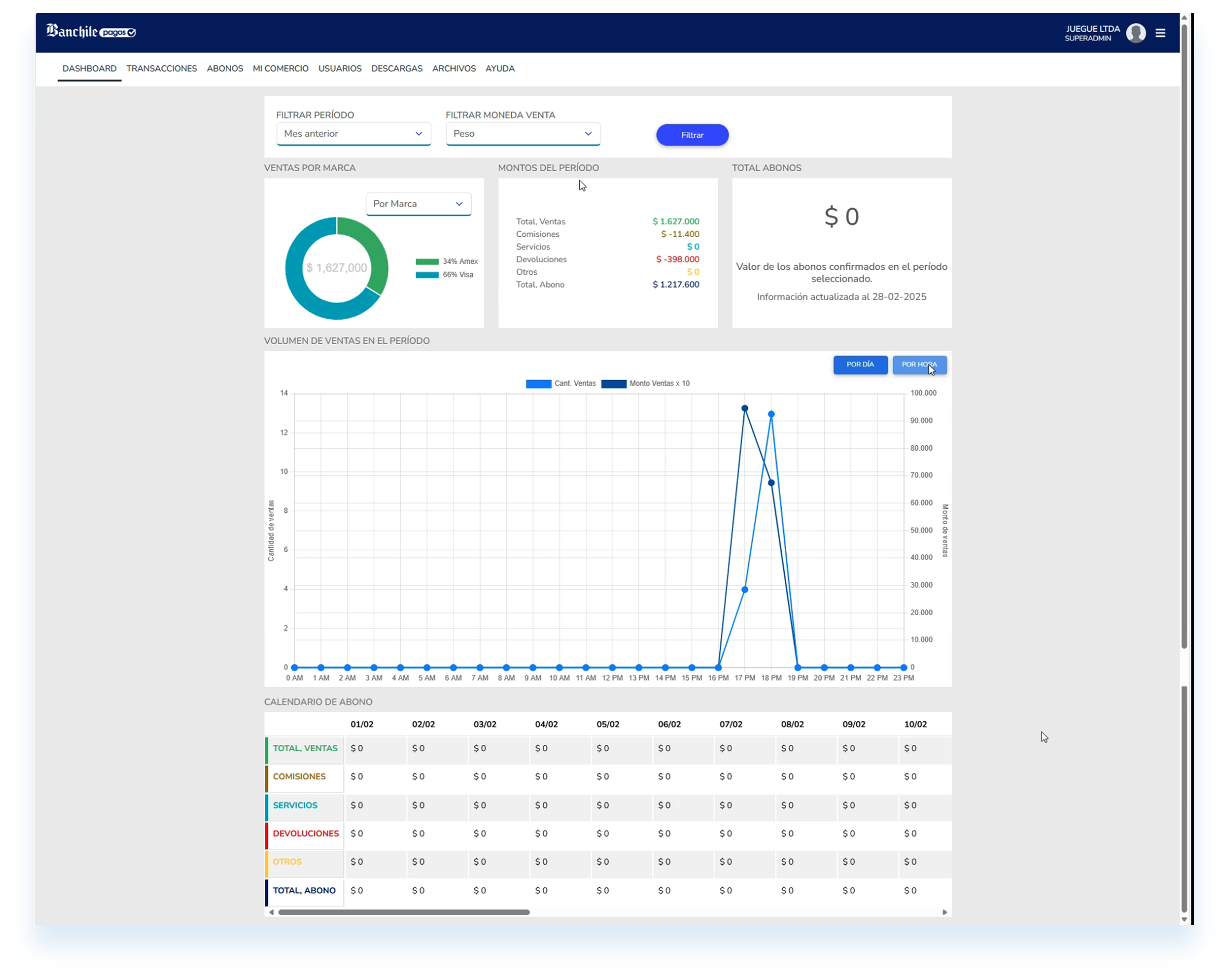Click the 17 PM Monto Ventas peak point
The image size is (1229, 980).
click(744, 409)
